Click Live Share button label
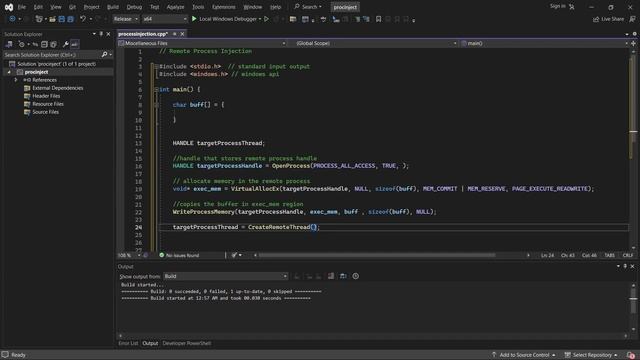The height and width of the screenshot is (360, 640). tap(612, 19)
